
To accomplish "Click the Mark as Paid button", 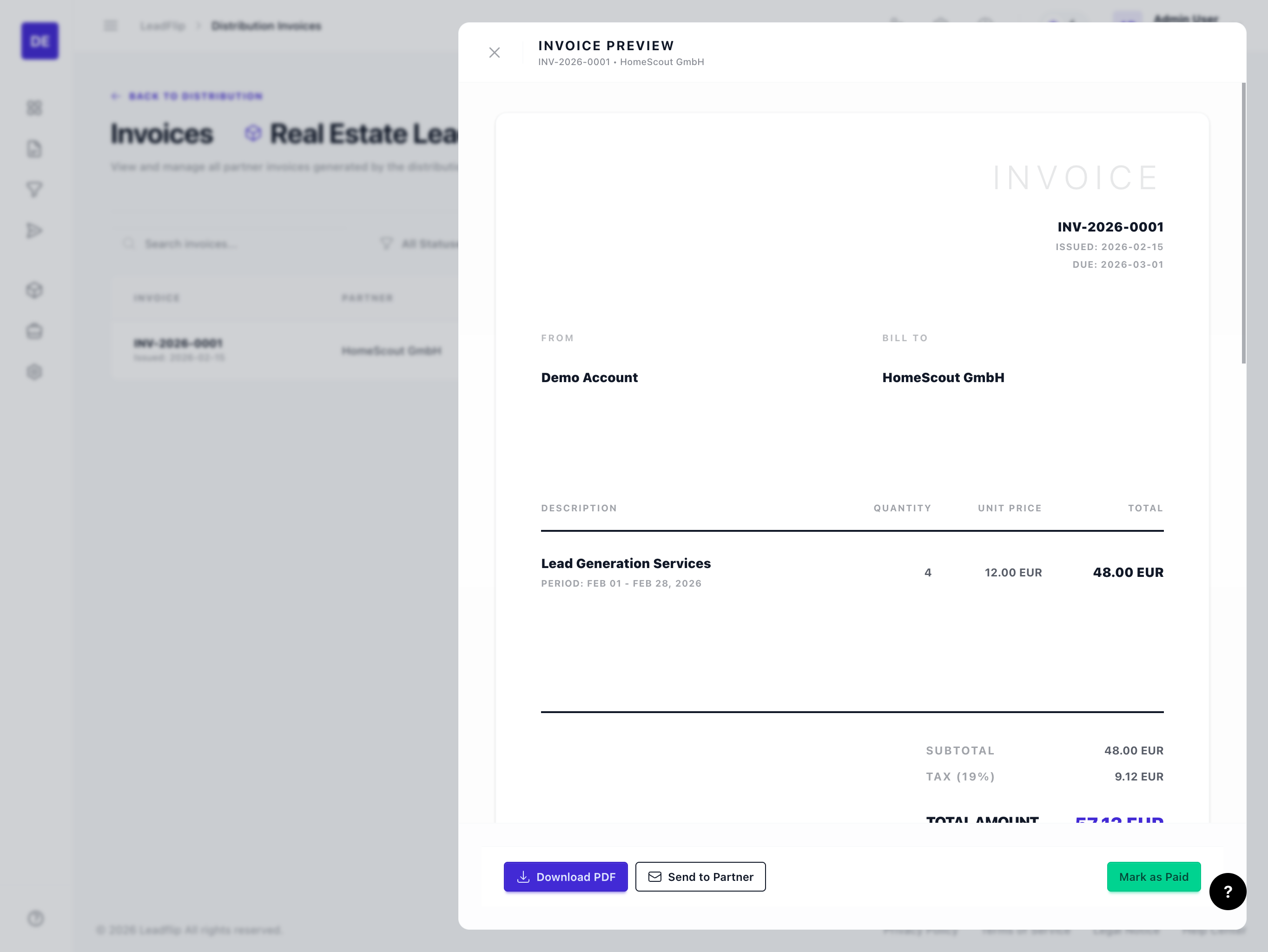I will pos(1154,876).
